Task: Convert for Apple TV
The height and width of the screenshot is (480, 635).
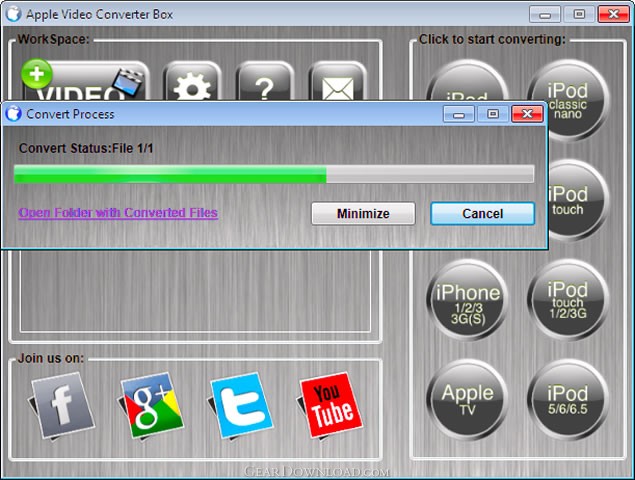Action: coord(467,400)
